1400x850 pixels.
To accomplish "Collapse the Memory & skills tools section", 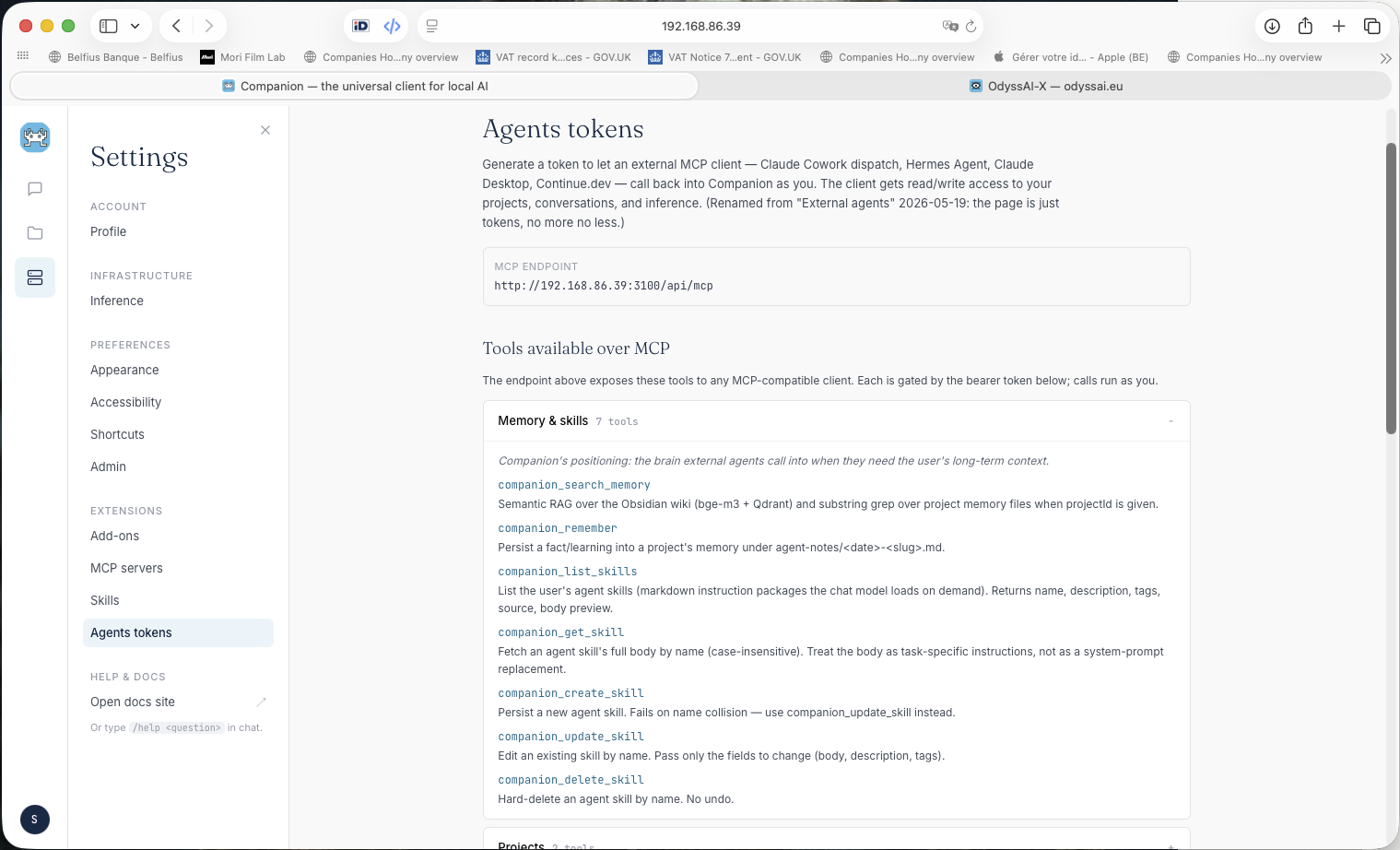I will coord(836,421).
